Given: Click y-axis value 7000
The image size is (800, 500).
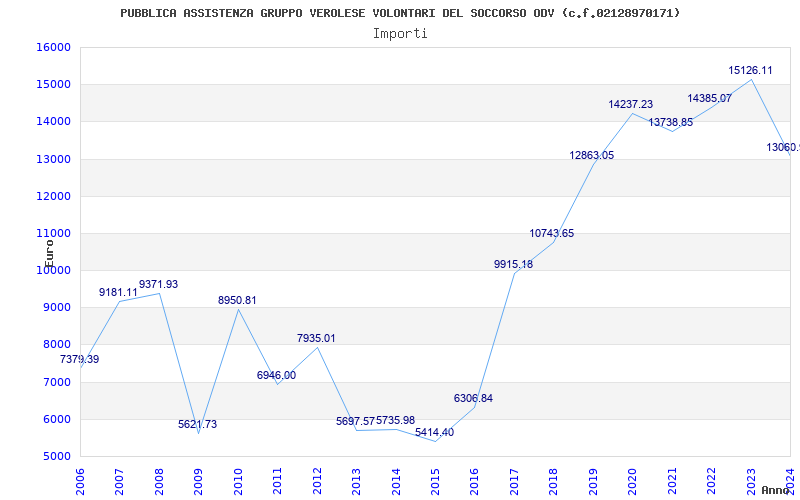Looking at the screenshot, I should click(56, 382).
